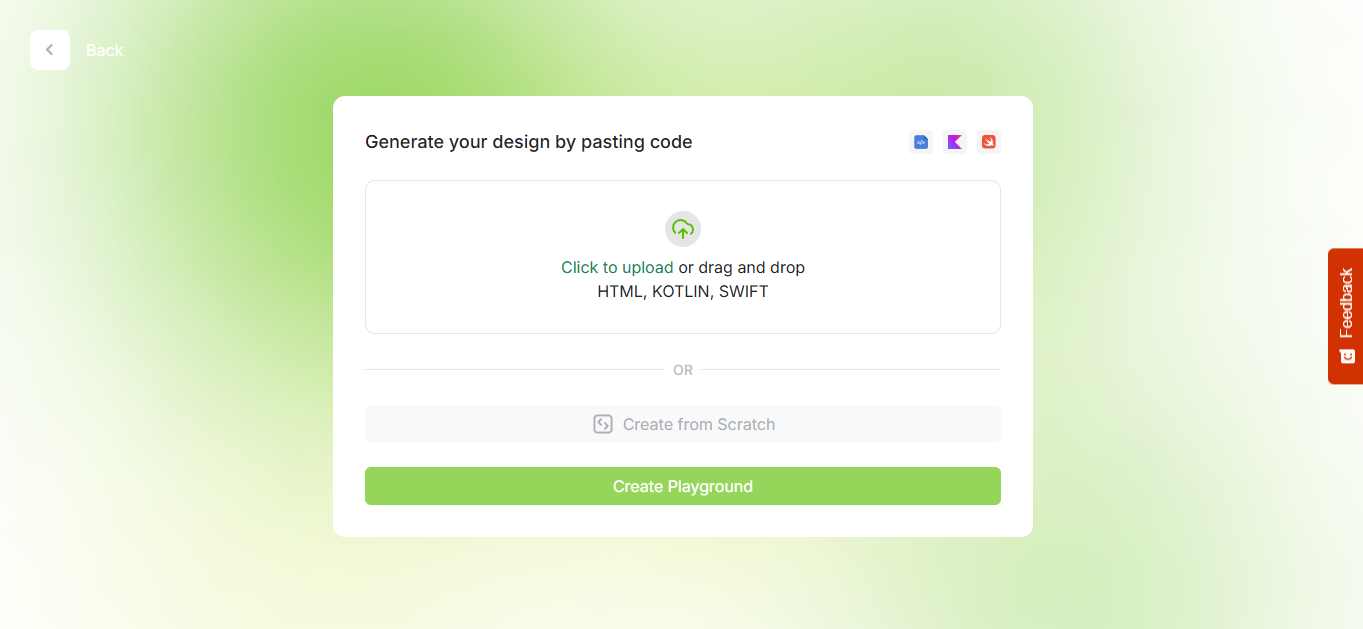Click the "Create from Scratch" button label

click(698, 424)
